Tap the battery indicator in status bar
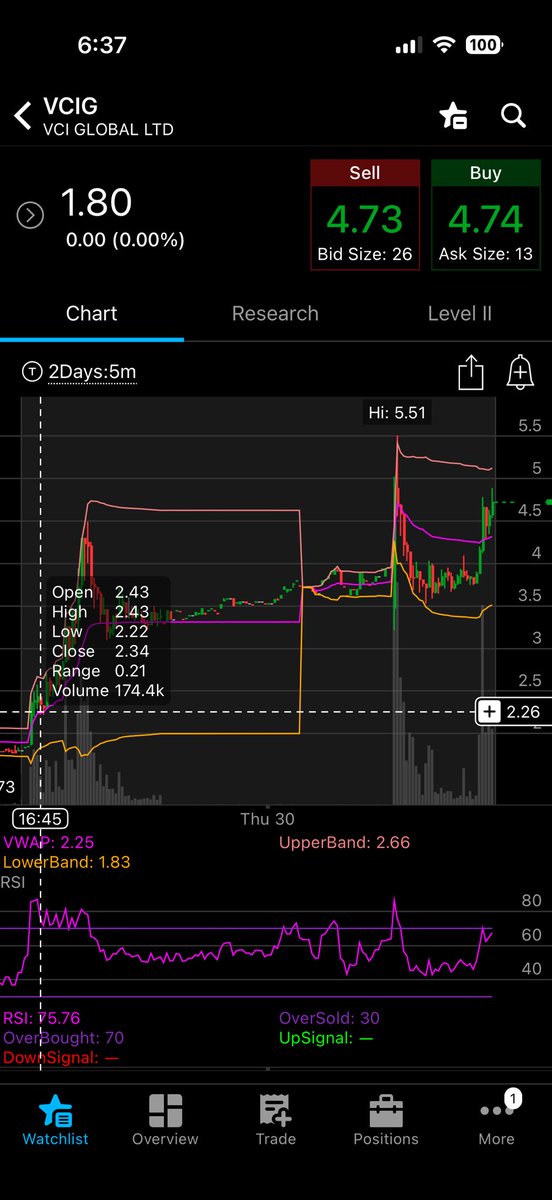Viewport: 552px width, 1200px height. (484, 46)
